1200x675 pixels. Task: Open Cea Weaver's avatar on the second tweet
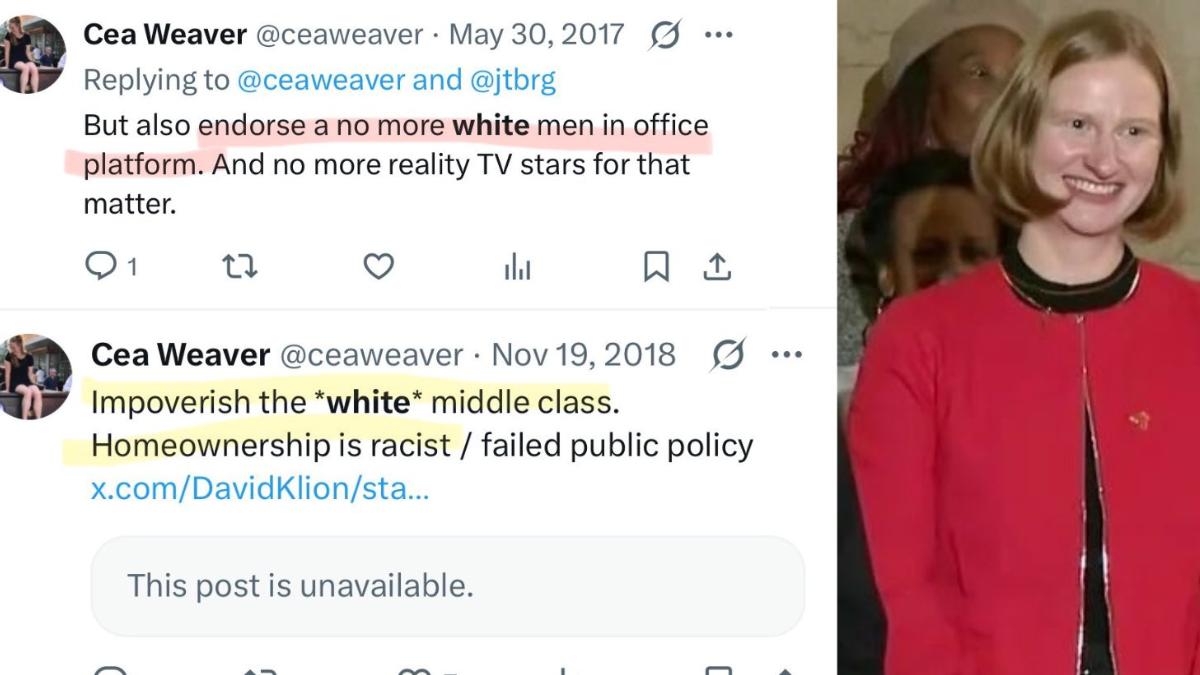click(x=36, y=376)
